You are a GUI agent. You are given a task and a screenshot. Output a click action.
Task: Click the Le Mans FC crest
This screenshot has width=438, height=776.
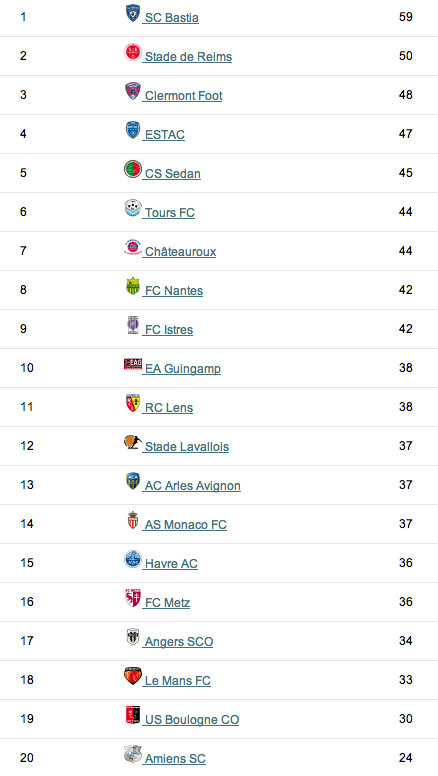click(133, 677)
